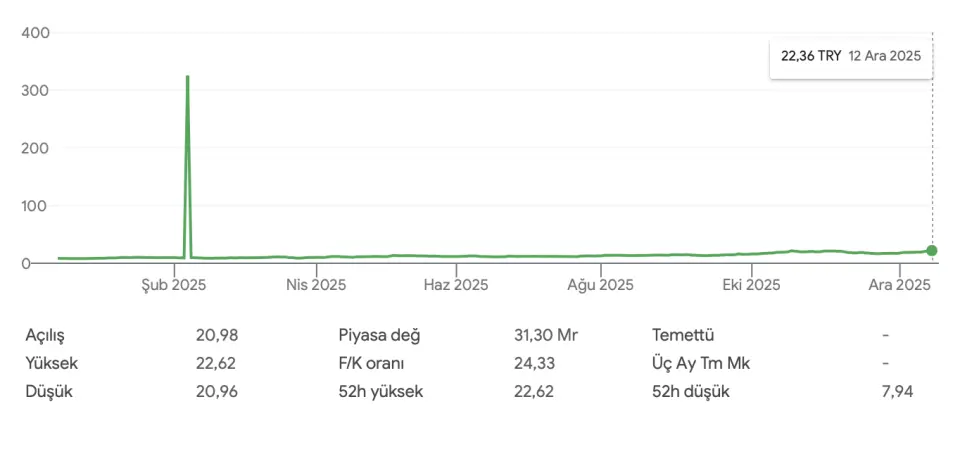Select the Haz 2025 x-axis label
Viewport: 960px width, 466px height.
tap(456, 285)
